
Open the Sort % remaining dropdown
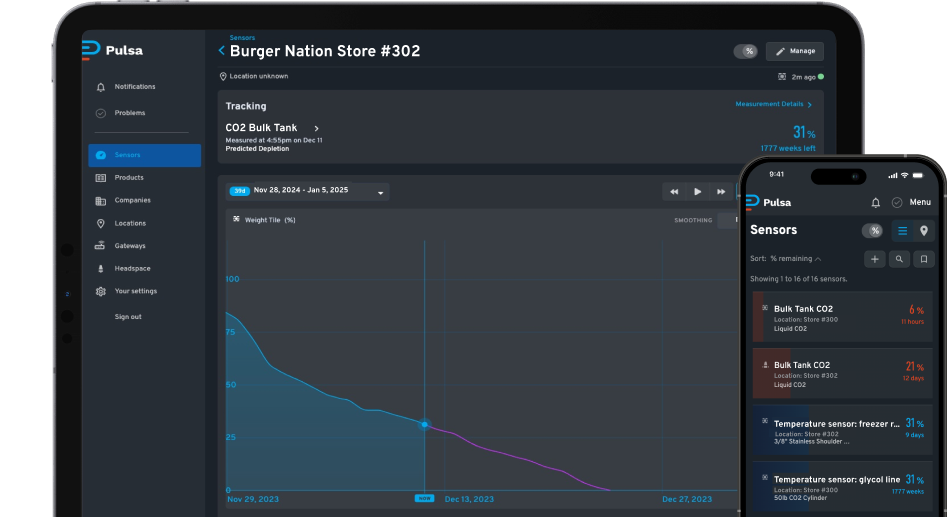point(786,259)
